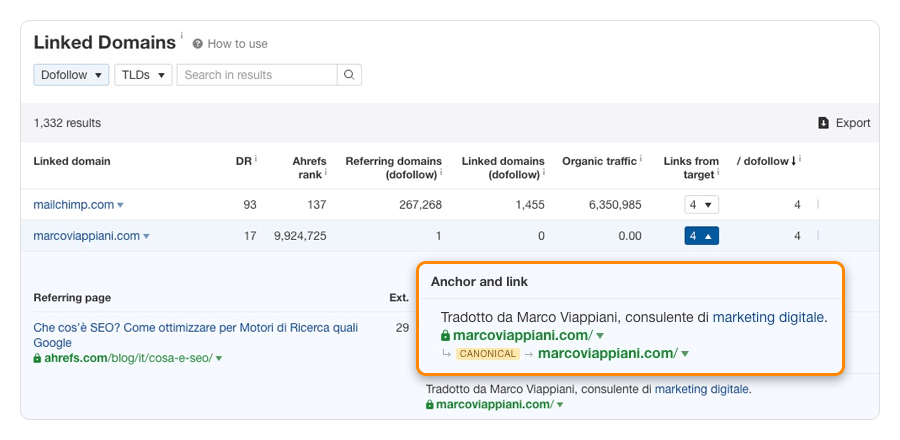Open caret after the last row's marcoviappiani.com/ URL
Viewport: 900px width, 440px height.
coord(560,405)
